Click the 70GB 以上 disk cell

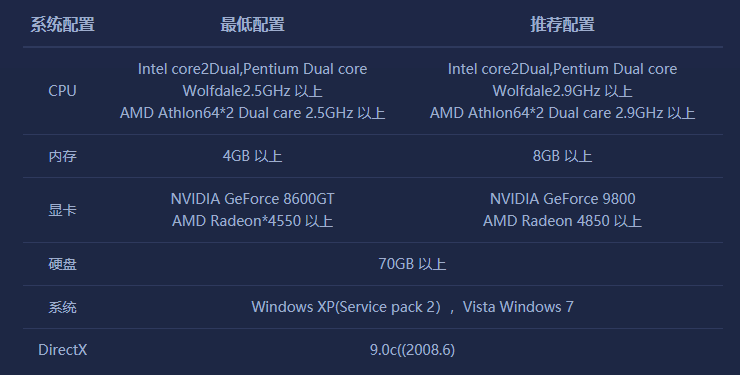pyautogui.click(x=412, y=264)
